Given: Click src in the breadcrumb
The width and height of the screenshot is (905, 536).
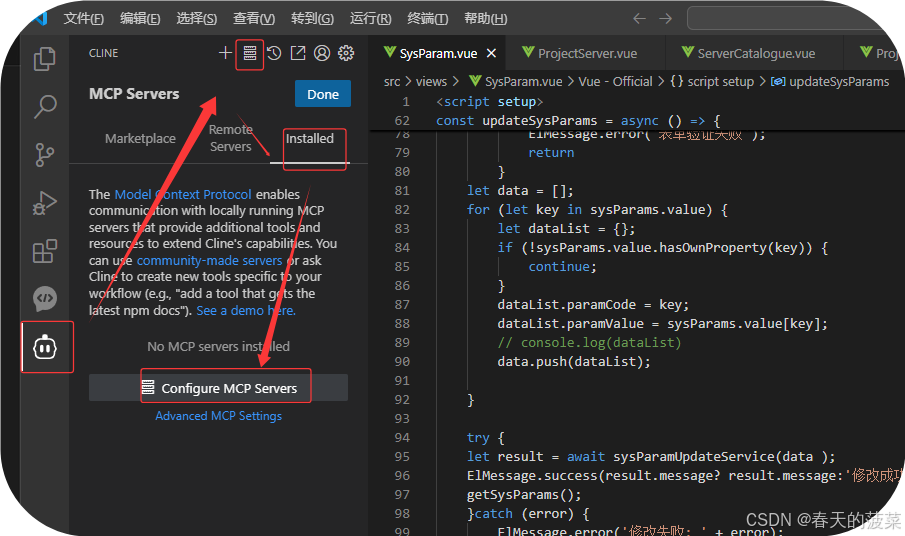Looking at the screenshot, I should [x=392, y=82].
